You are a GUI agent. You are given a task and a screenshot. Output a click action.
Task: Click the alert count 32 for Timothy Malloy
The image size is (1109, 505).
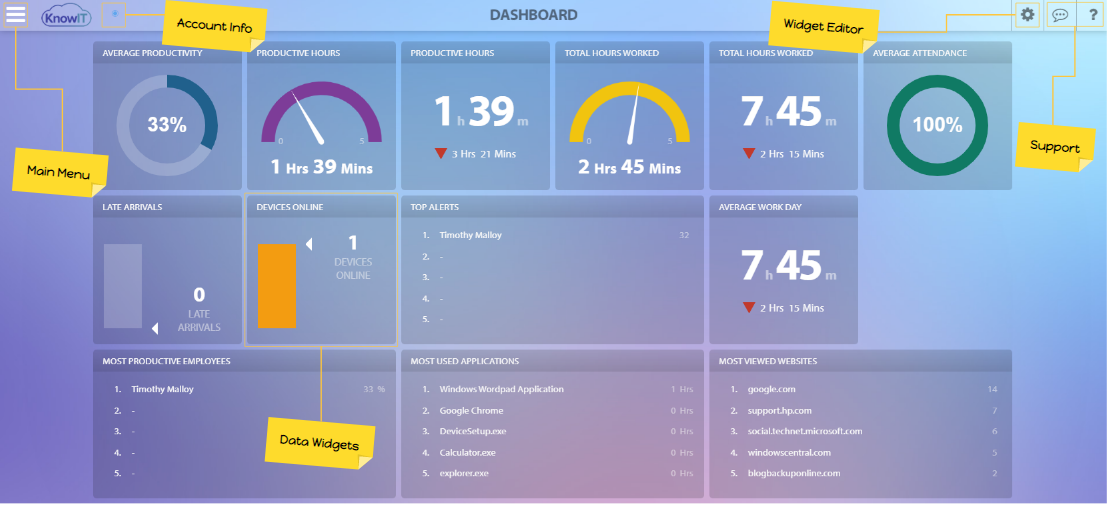coord(684,235)
